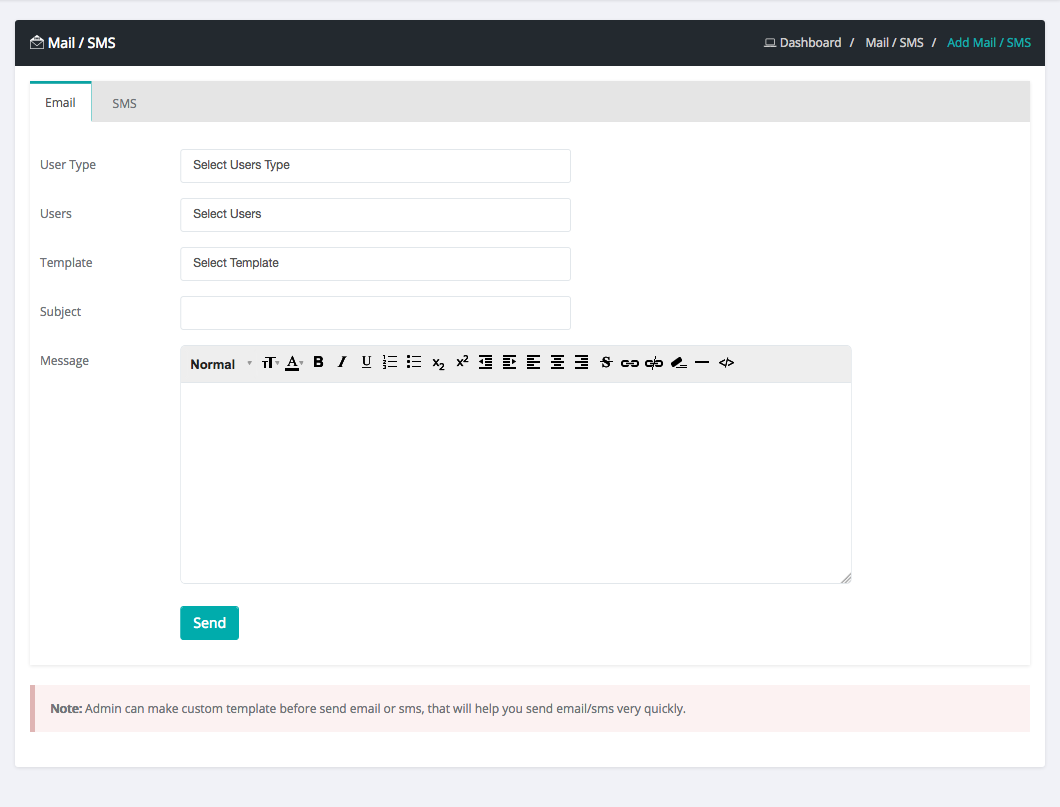Apply subscript formatting
1060x807 pixels.
[x=438, y=363]
